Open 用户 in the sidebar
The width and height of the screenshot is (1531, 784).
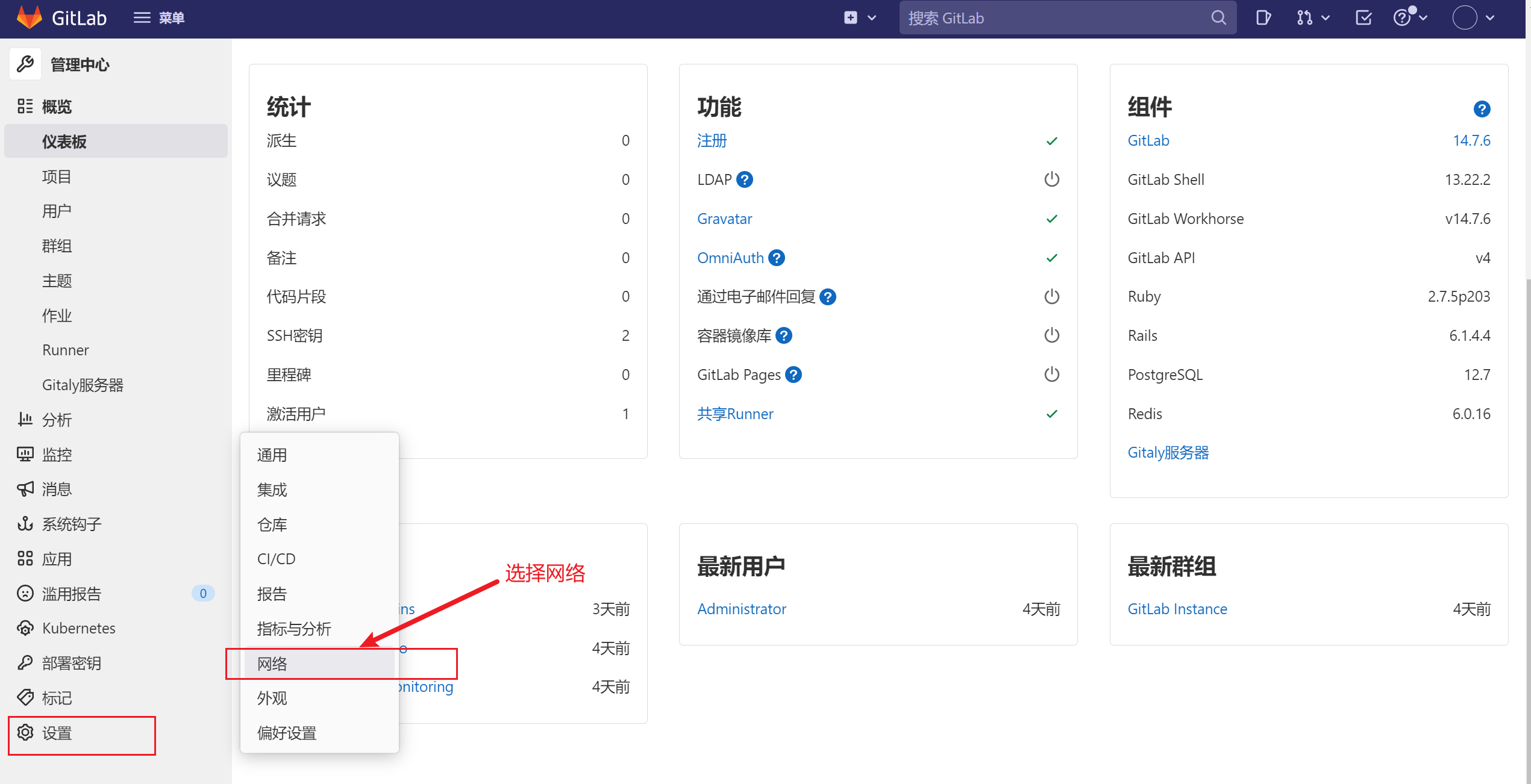116,211
